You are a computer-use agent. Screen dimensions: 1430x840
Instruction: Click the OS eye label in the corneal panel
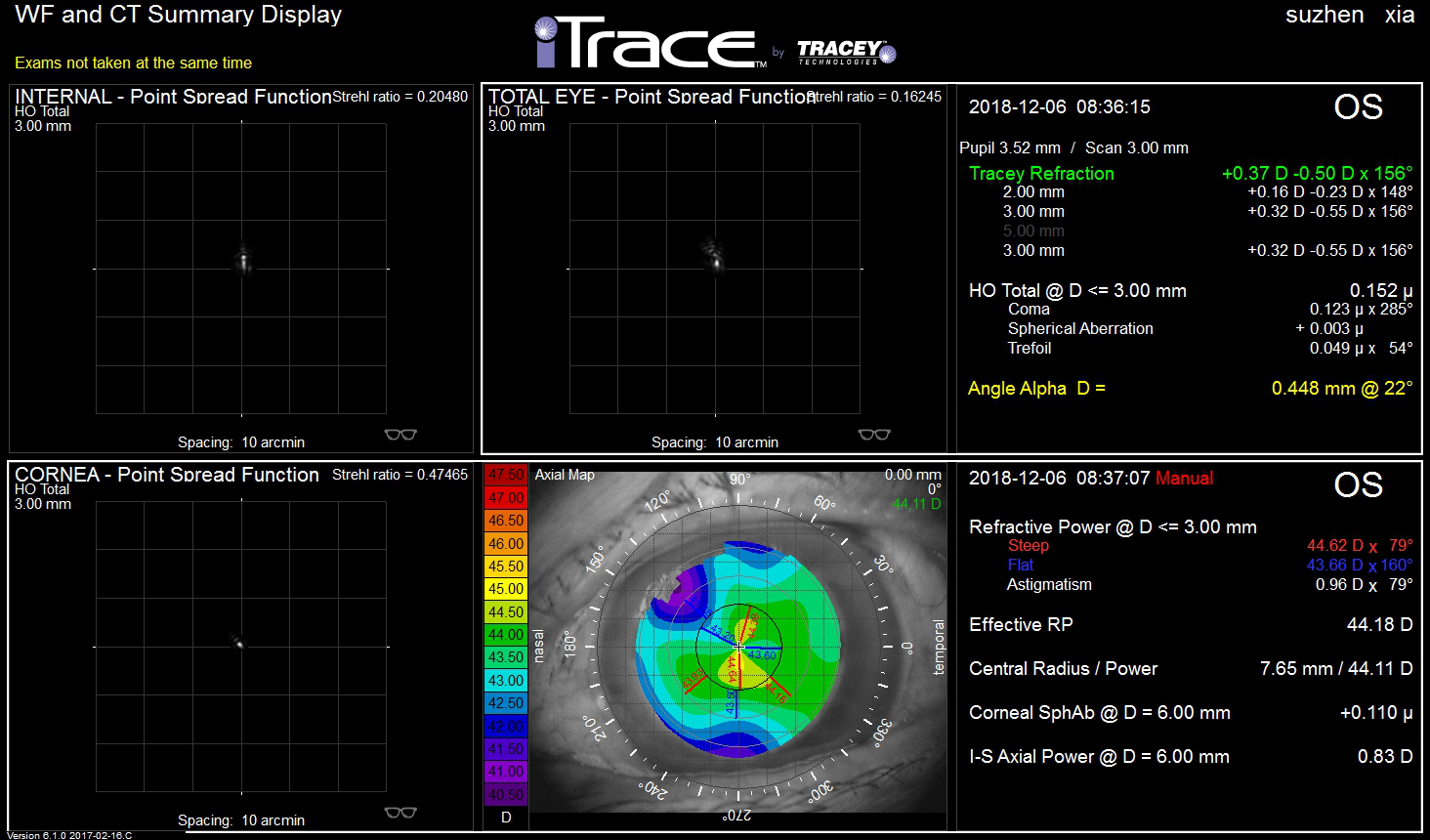pyautogui.click(x=1359, y=484)
